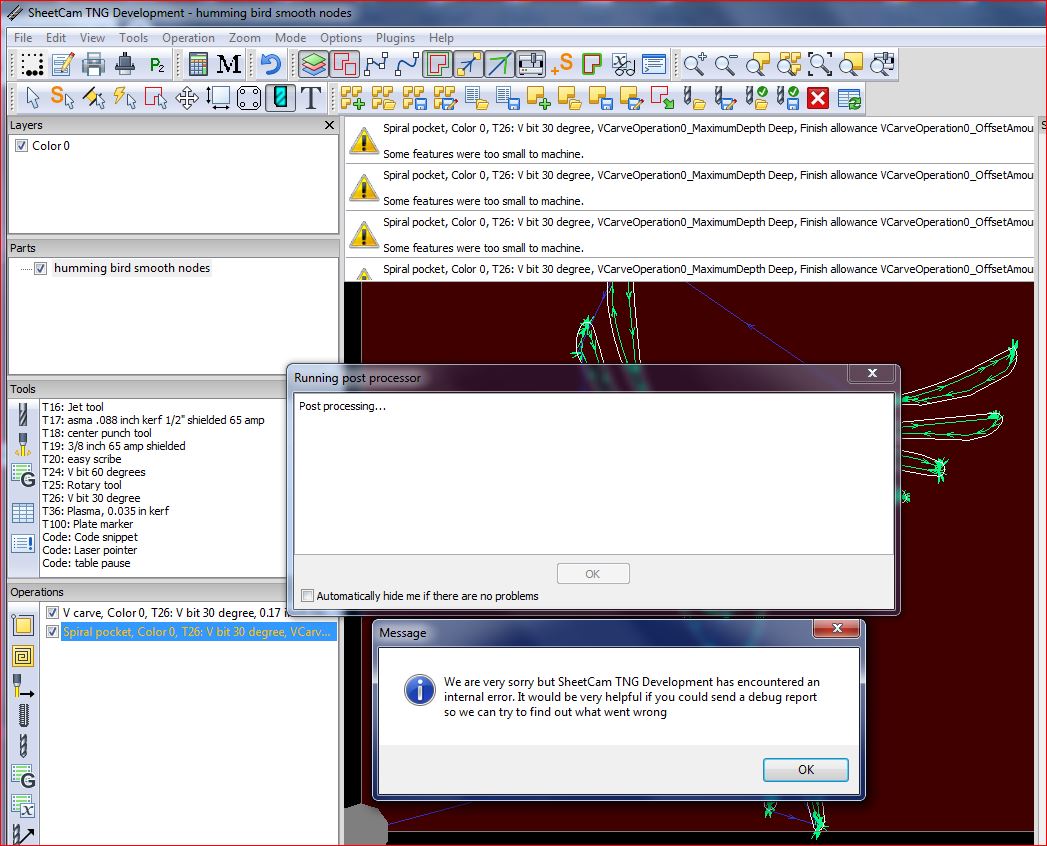Click the info icon in Message dialog
The width and height of the screenshot is (1047, 846).
pyautogui.click(x=420, y=690)
